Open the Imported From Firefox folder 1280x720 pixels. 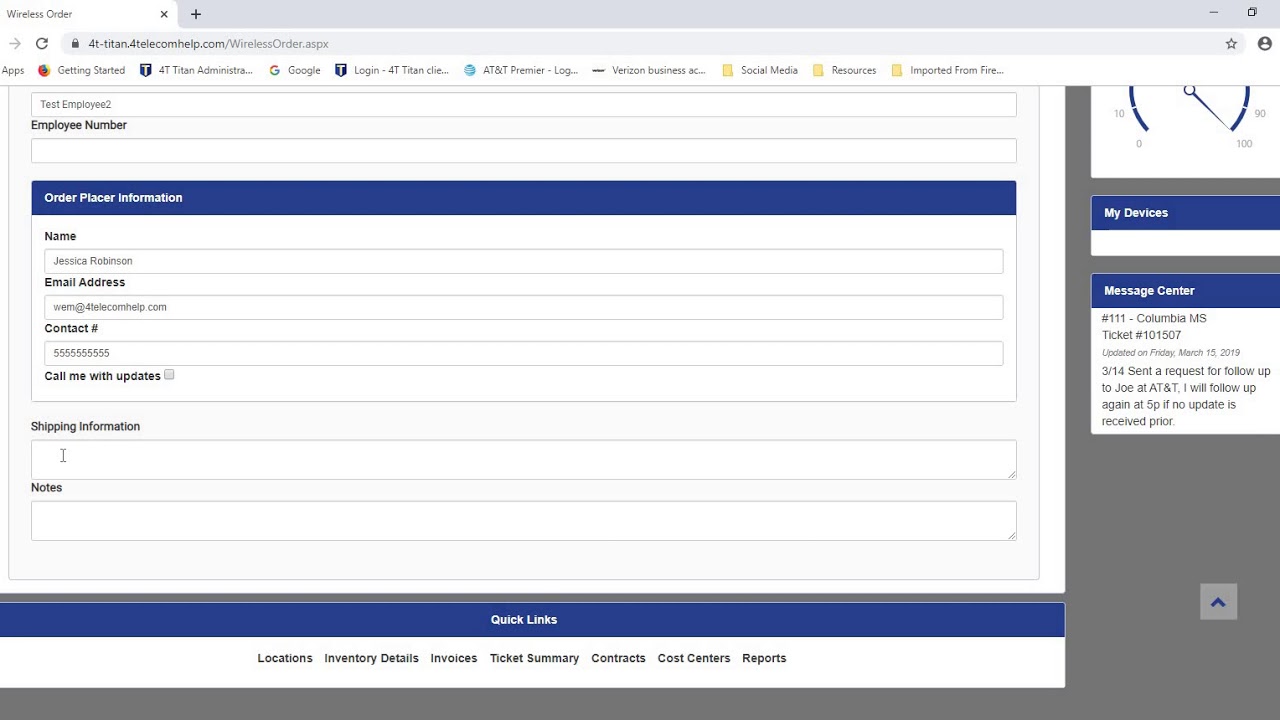click(x=947, y=70)
